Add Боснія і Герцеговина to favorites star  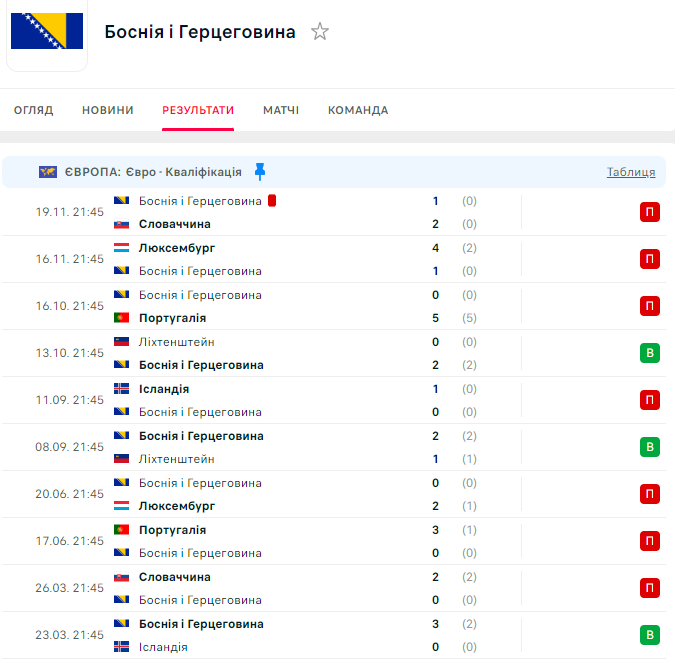pyautogui.click(x=320, y=32)
